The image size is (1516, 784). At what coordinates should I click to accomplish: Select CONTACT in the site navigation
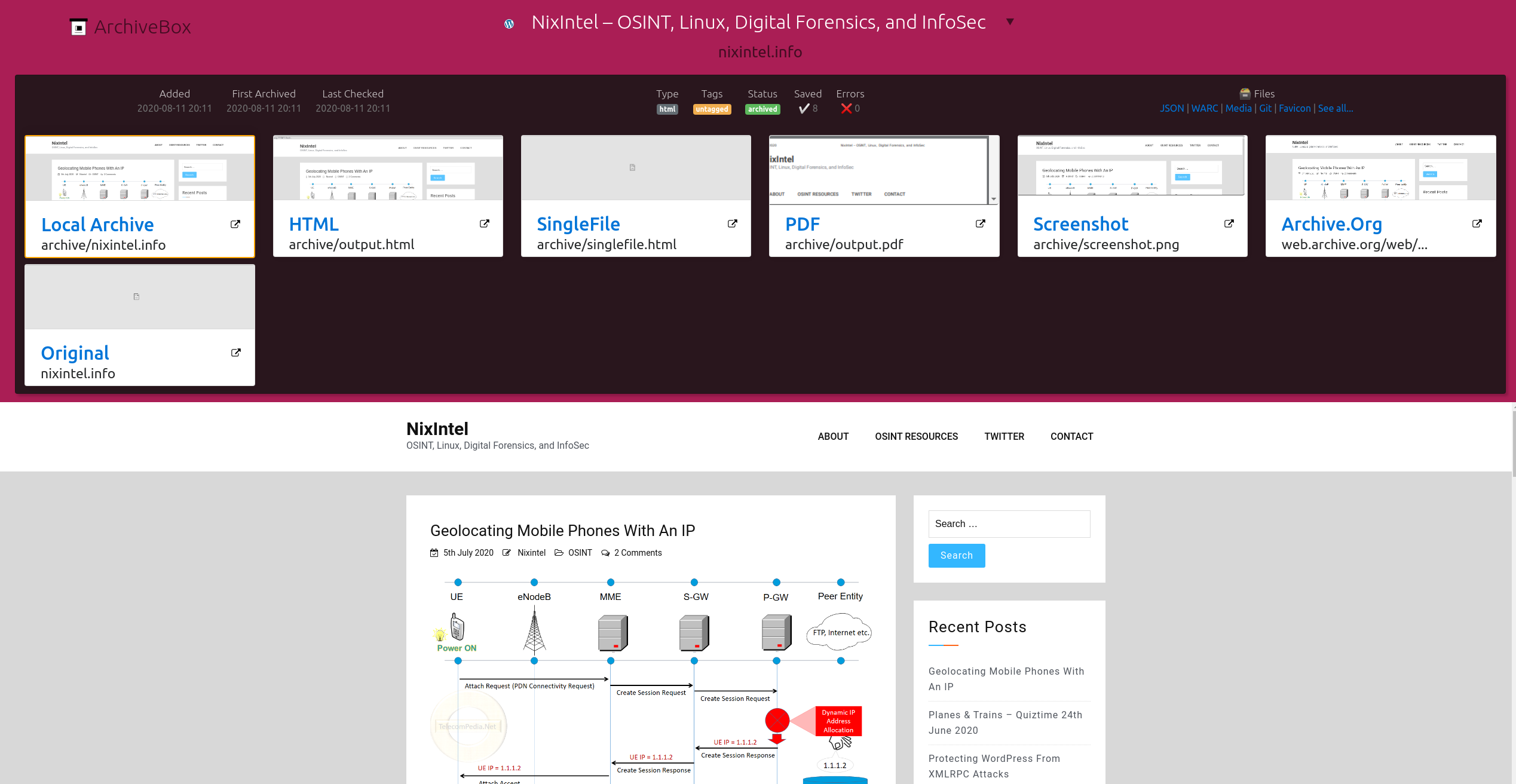pos(1071,436)
